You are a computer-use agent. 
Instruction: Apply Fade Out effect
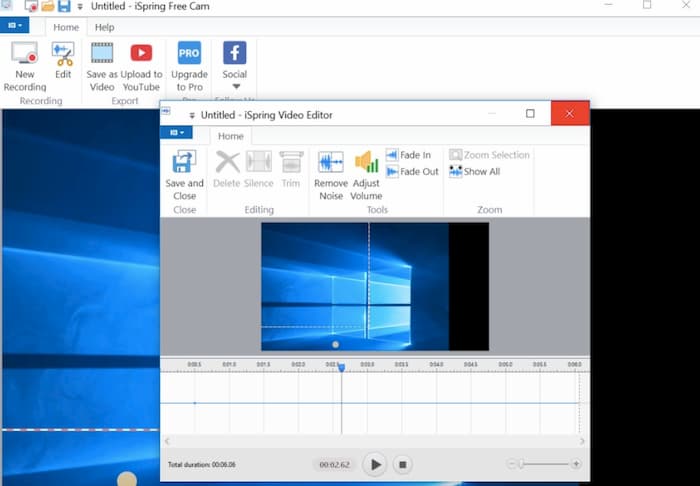tap(411, 171)
